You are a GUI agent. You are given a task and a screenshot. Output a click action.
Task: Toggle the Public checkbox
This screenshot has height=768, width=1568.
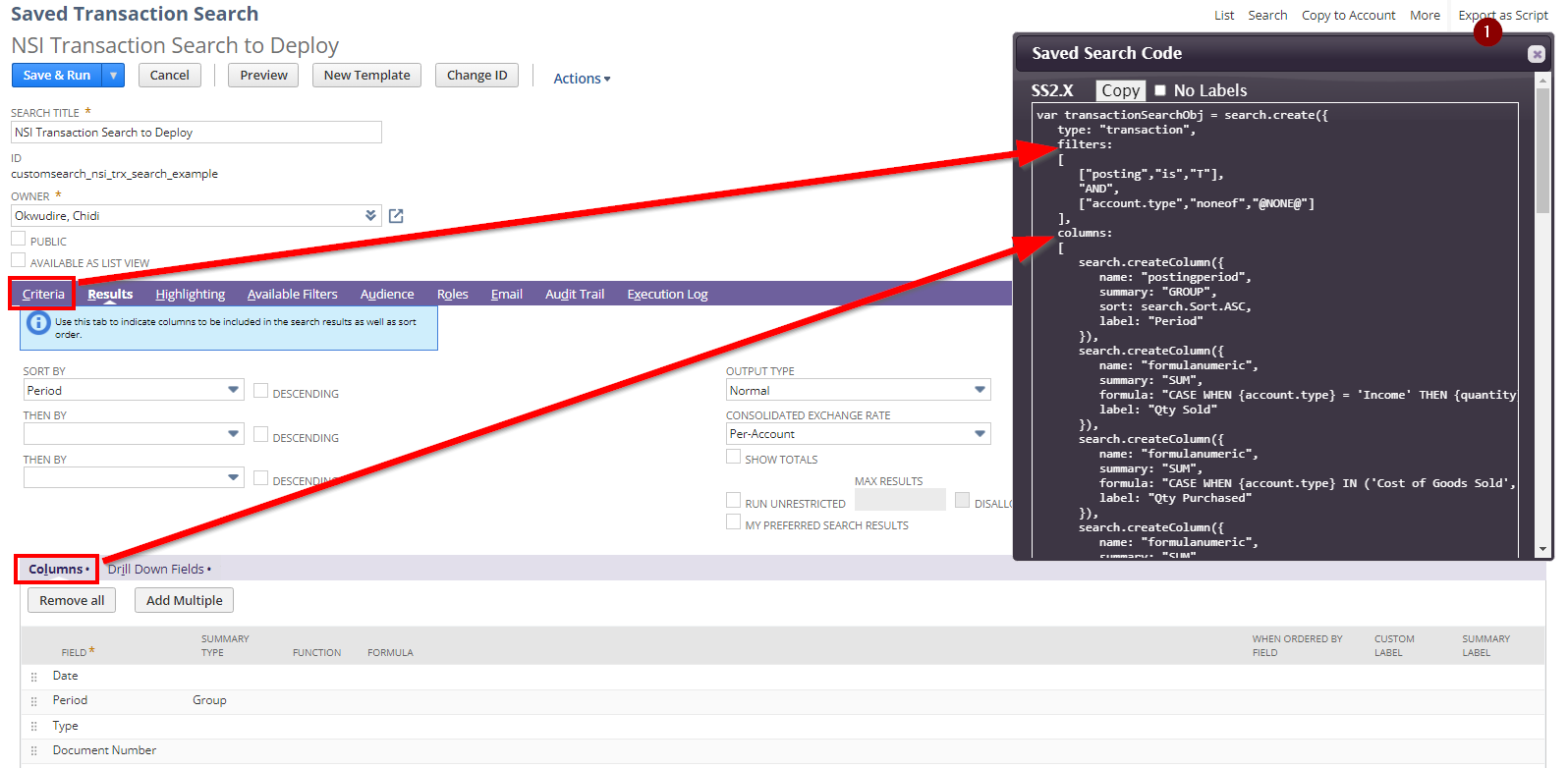(x=18, y=239)
